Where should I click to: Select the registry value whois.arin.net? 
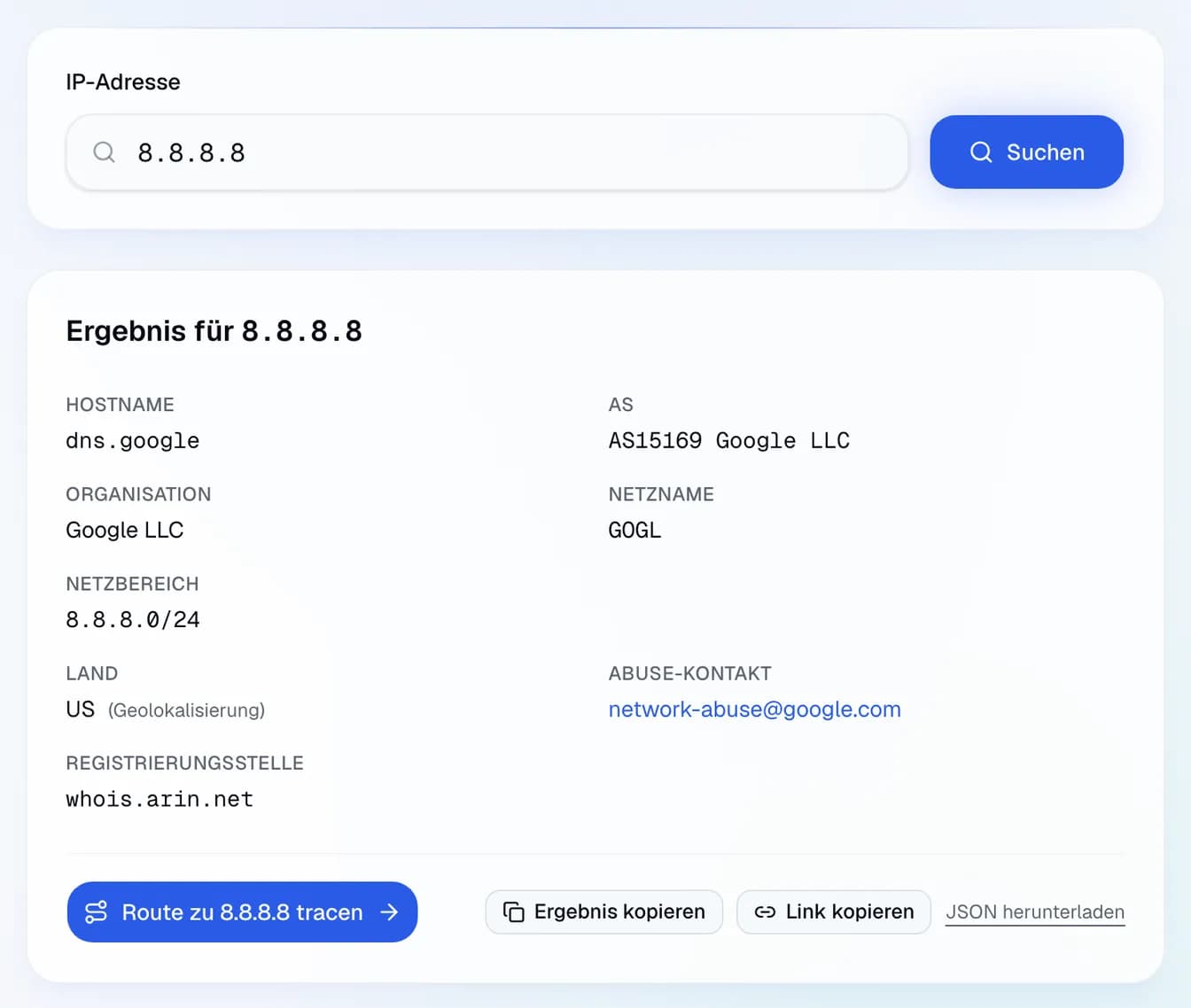pos(160,799)
